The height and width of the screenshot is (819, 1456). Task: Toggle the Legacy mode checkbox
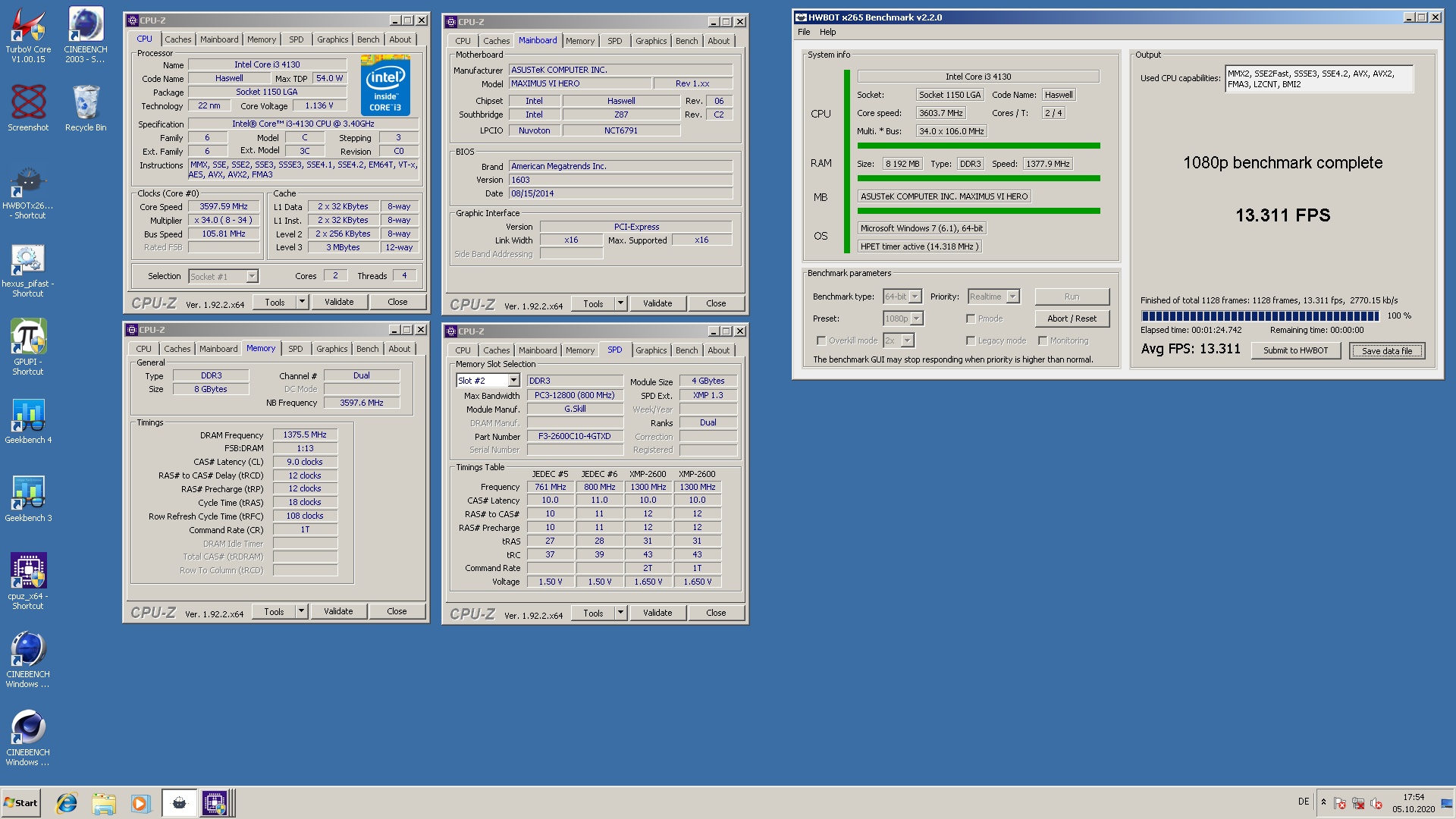click(x=971, y=340)
